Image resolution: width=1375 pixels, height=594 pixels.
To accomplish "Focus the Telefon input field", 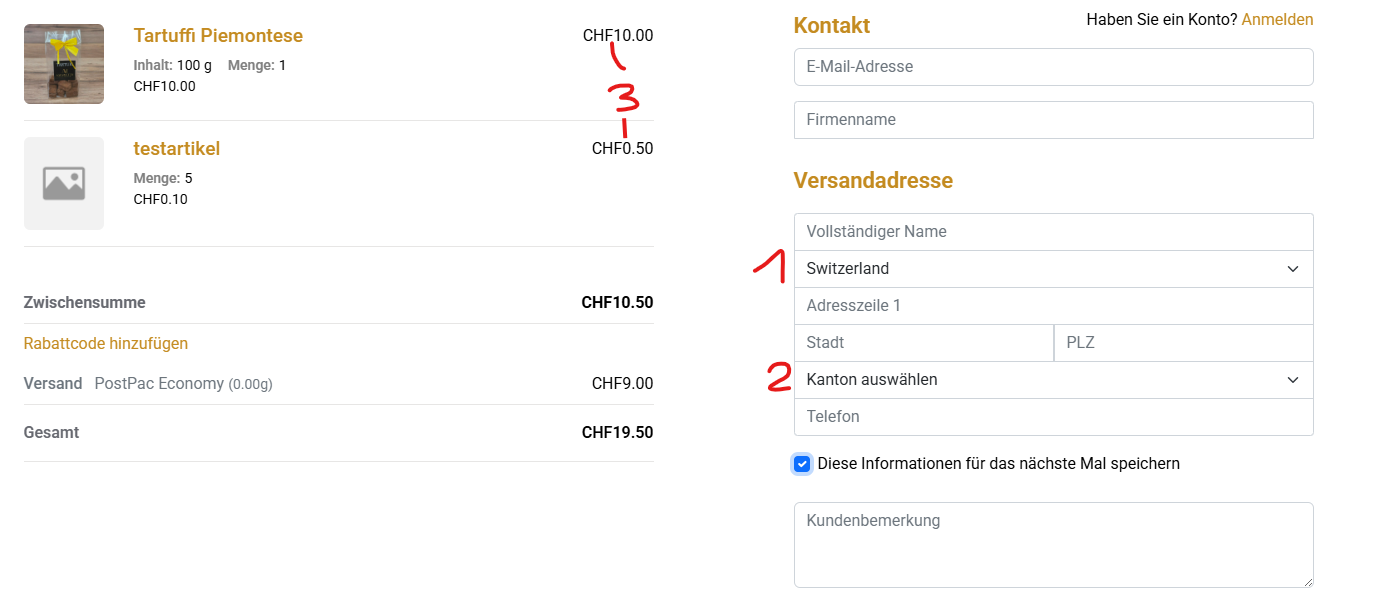I will point(1053,417).
